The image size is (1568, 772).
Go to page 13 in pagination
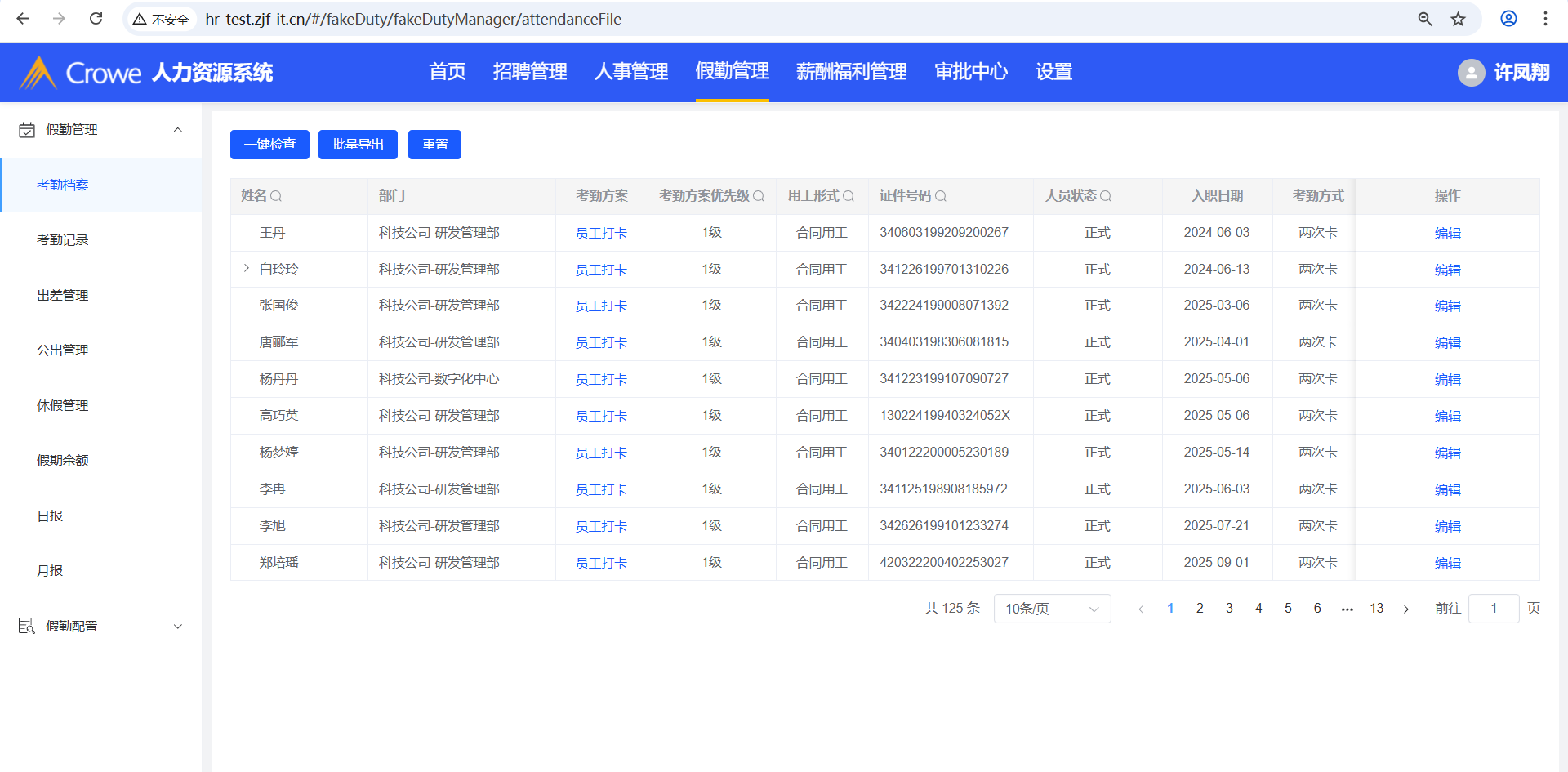pyautogui.click(x=1376, y=609)
